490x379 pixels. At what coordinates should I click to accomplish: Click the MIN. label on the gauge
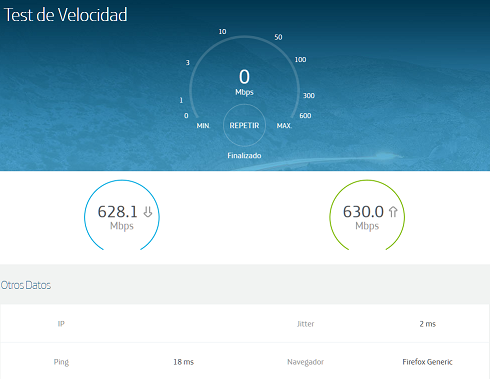(203, 126)
